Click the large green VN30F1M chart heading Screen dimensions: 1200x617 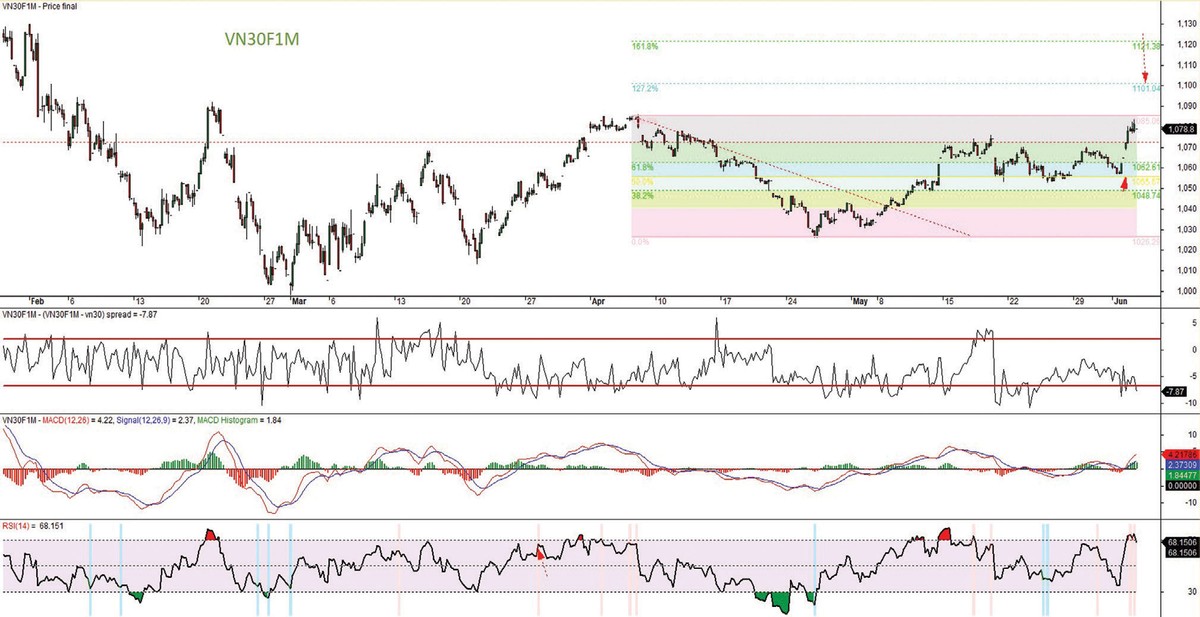point(260,40)
